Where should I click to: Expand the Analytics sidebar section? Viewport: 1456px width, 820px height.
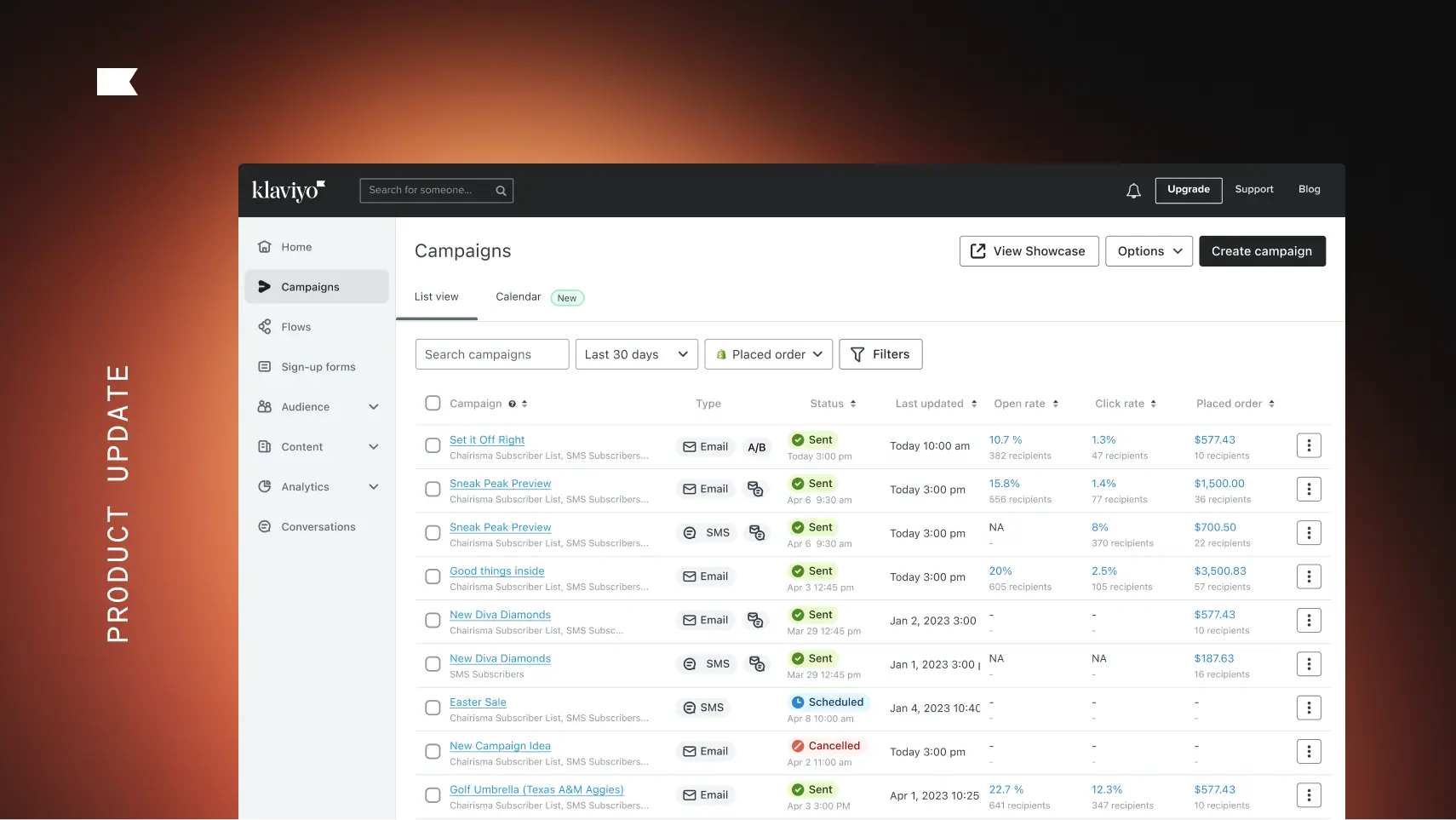tap(374, 487)
